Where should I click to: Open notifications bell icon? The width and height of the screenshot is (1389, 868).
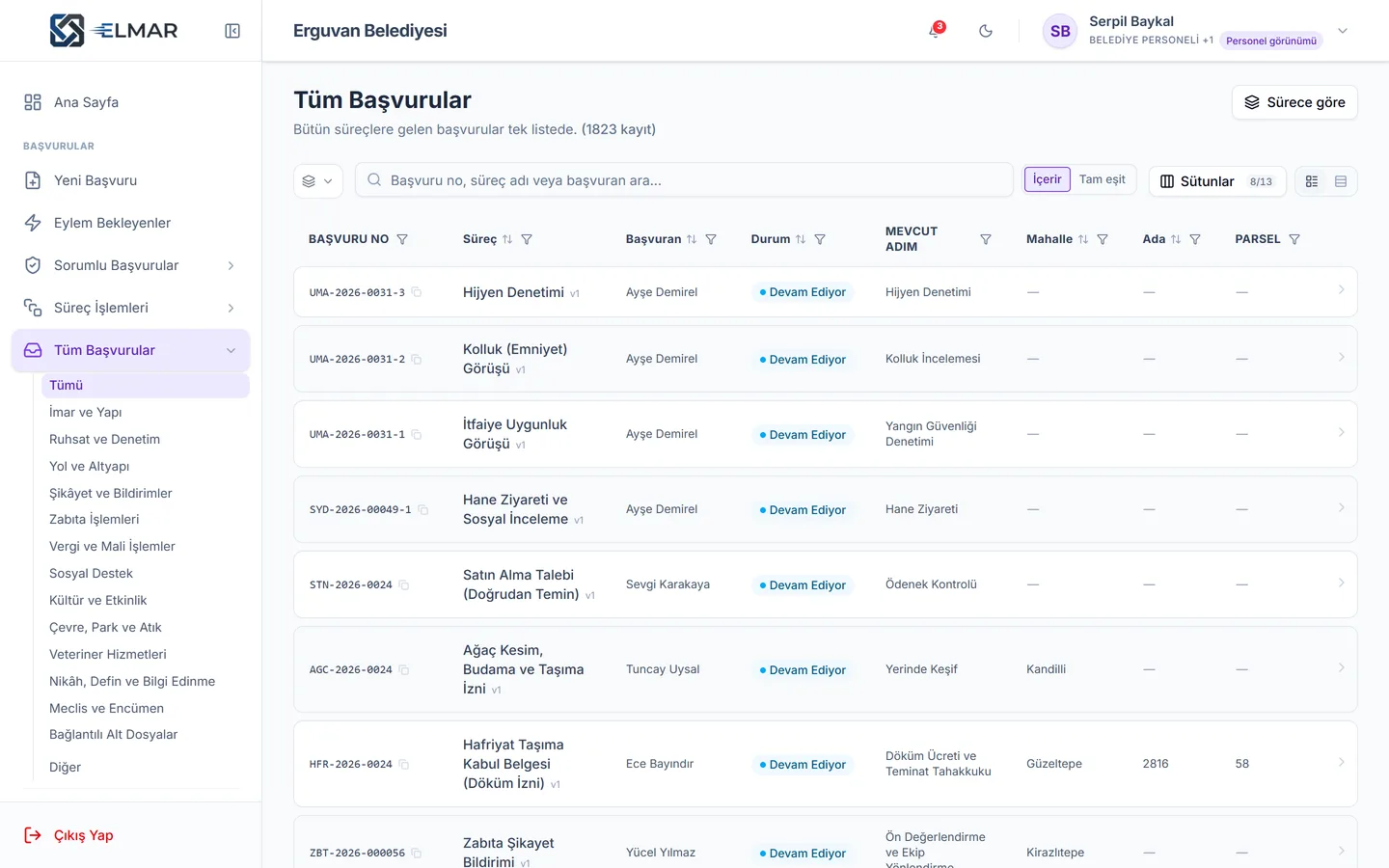pos(935,31)
